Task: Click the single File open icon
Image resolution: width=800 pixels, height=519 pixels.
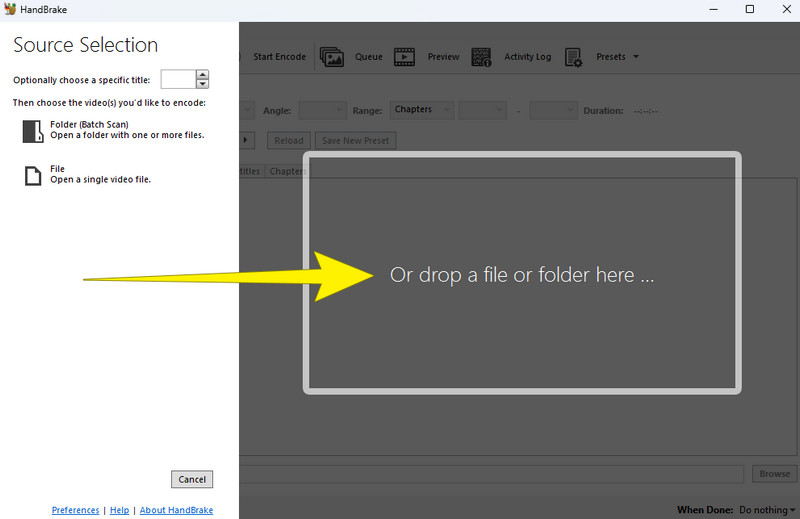Action: click(x=32, y=175)
